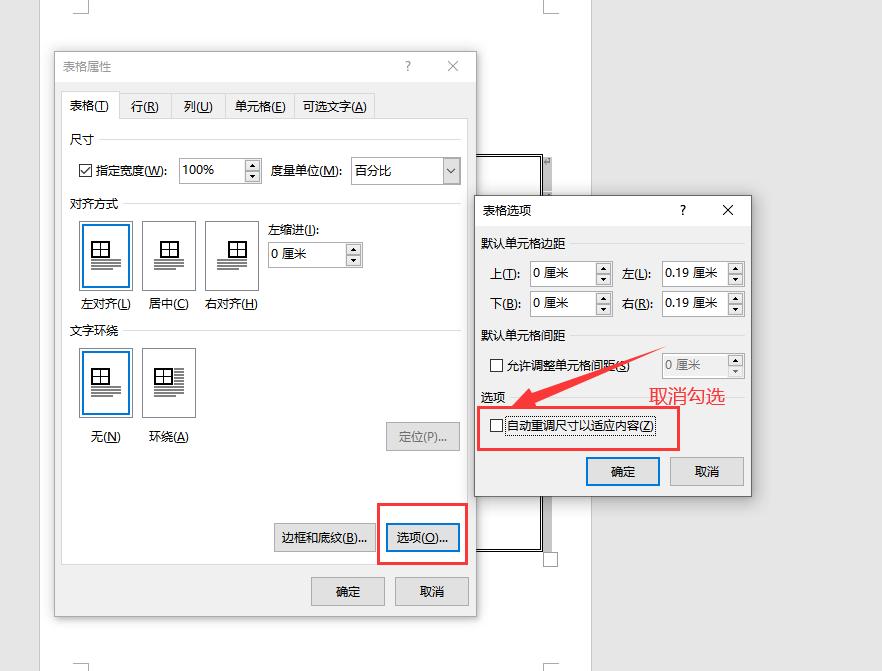Increase the 左 margin value stepper
Viewport: 882px width, 671px height.
[x=733, y=268]
